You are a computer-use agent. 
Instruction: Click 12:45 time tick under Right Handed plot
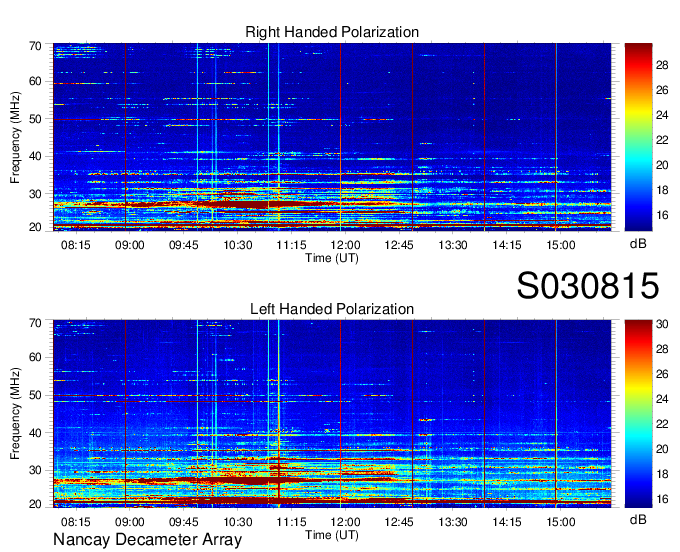pyautogui.click(x=399, y=245)
